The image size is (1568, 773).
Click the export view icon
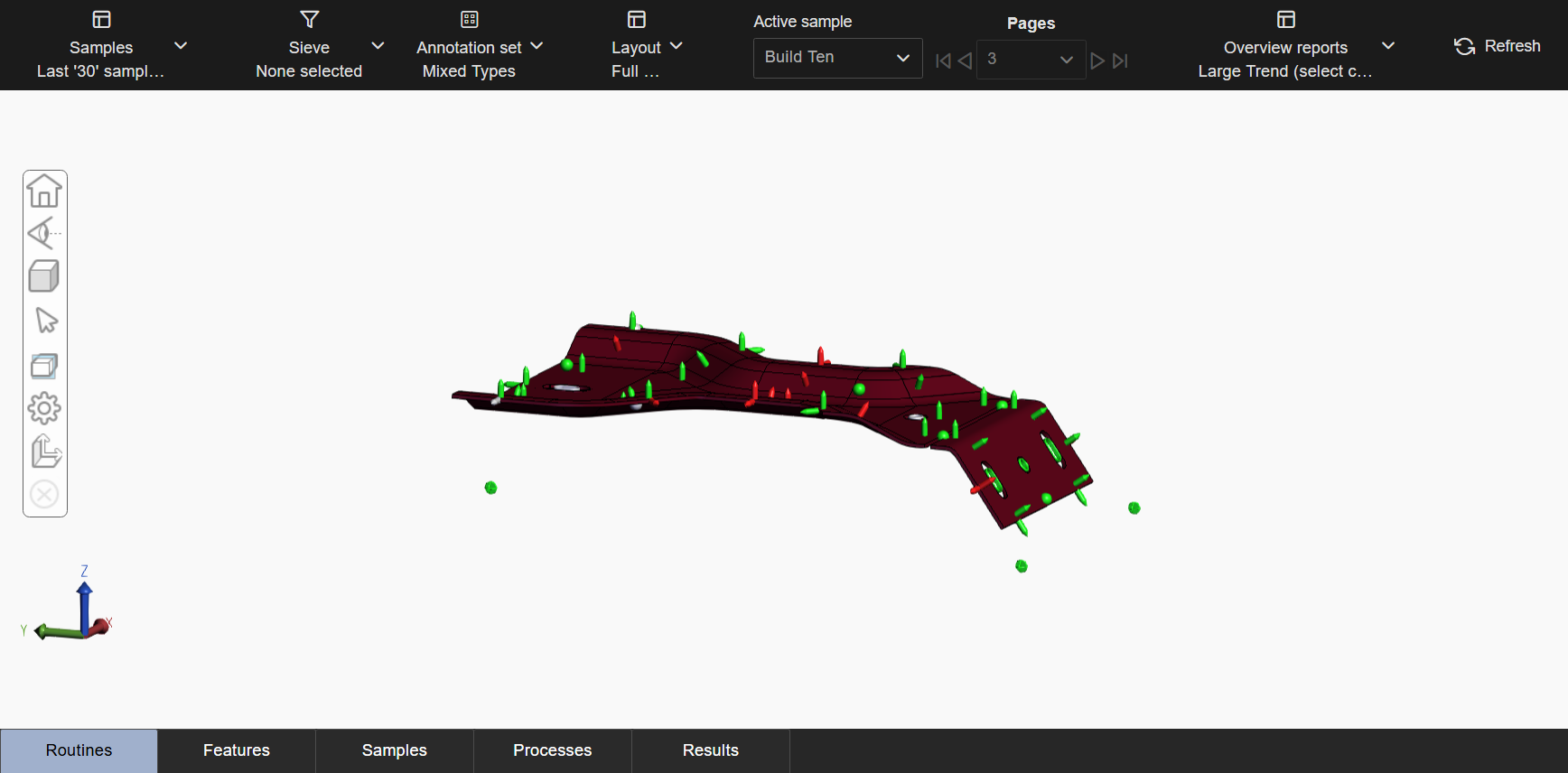point(45,452)
